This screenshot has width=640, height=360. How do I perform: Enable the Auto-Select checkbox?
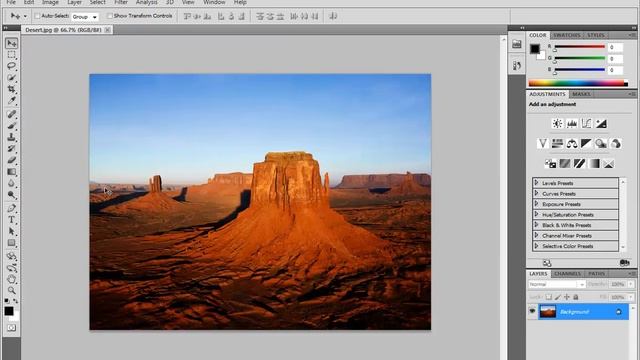coord(38,16)
